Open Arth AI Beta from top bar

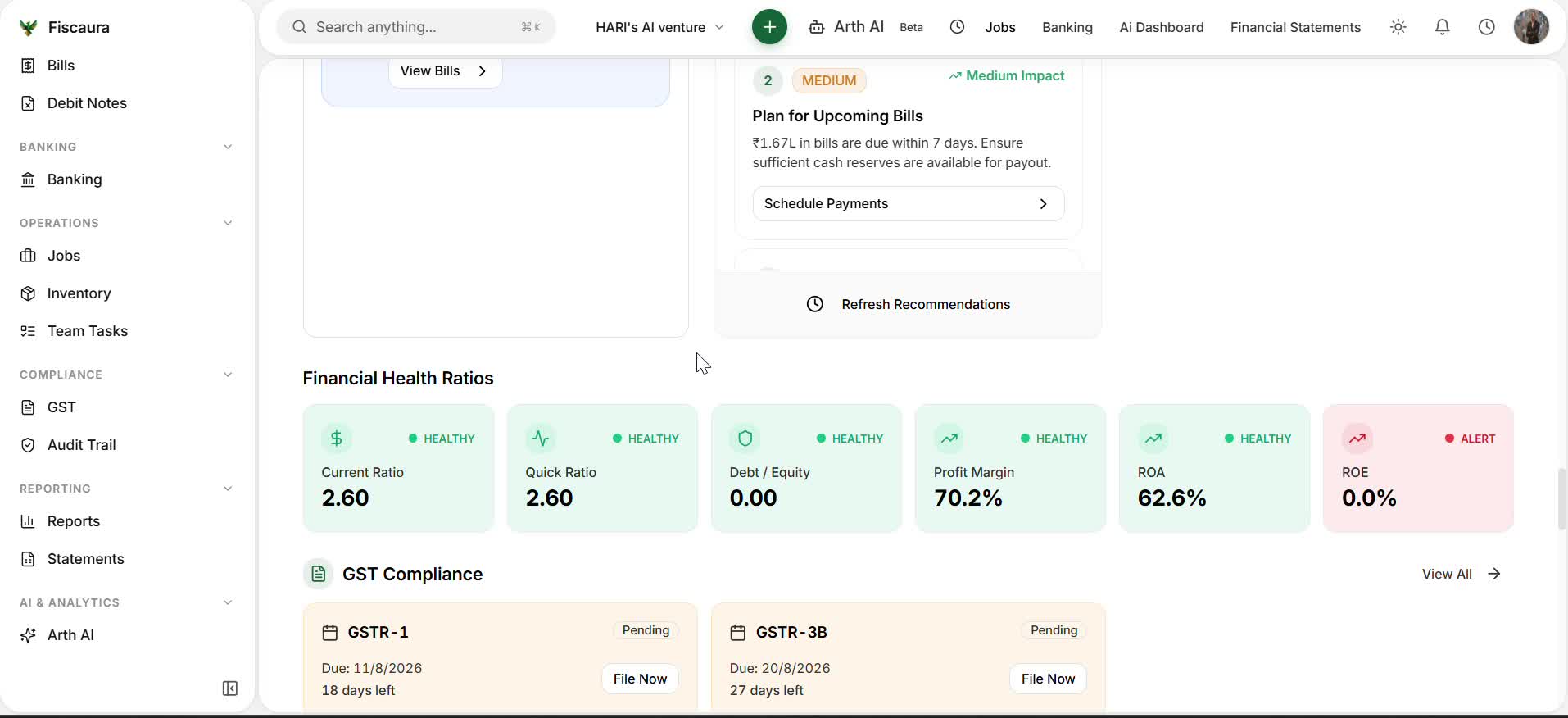pyautogui.click(x=866, y=27)
